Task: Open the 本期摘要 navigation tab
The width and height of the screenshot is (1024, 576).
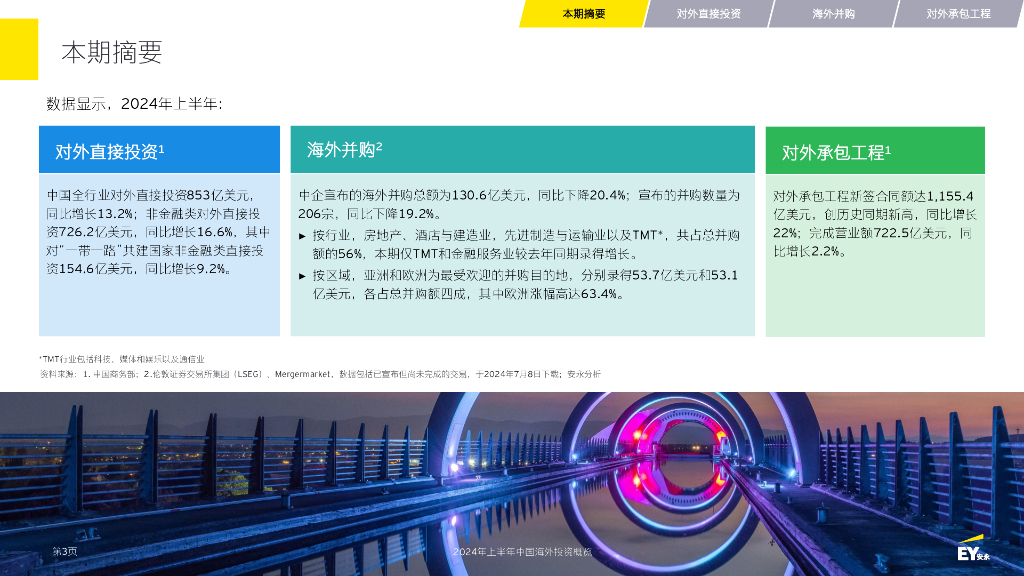Action: coord(583,14)
